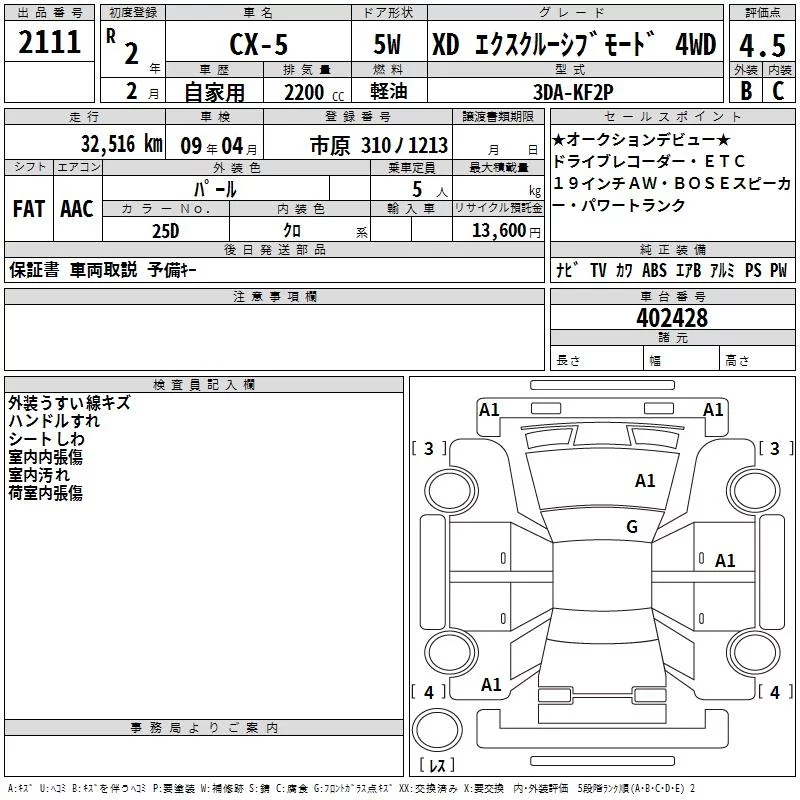Click the fuel type 軽油

tap(388, 91)
